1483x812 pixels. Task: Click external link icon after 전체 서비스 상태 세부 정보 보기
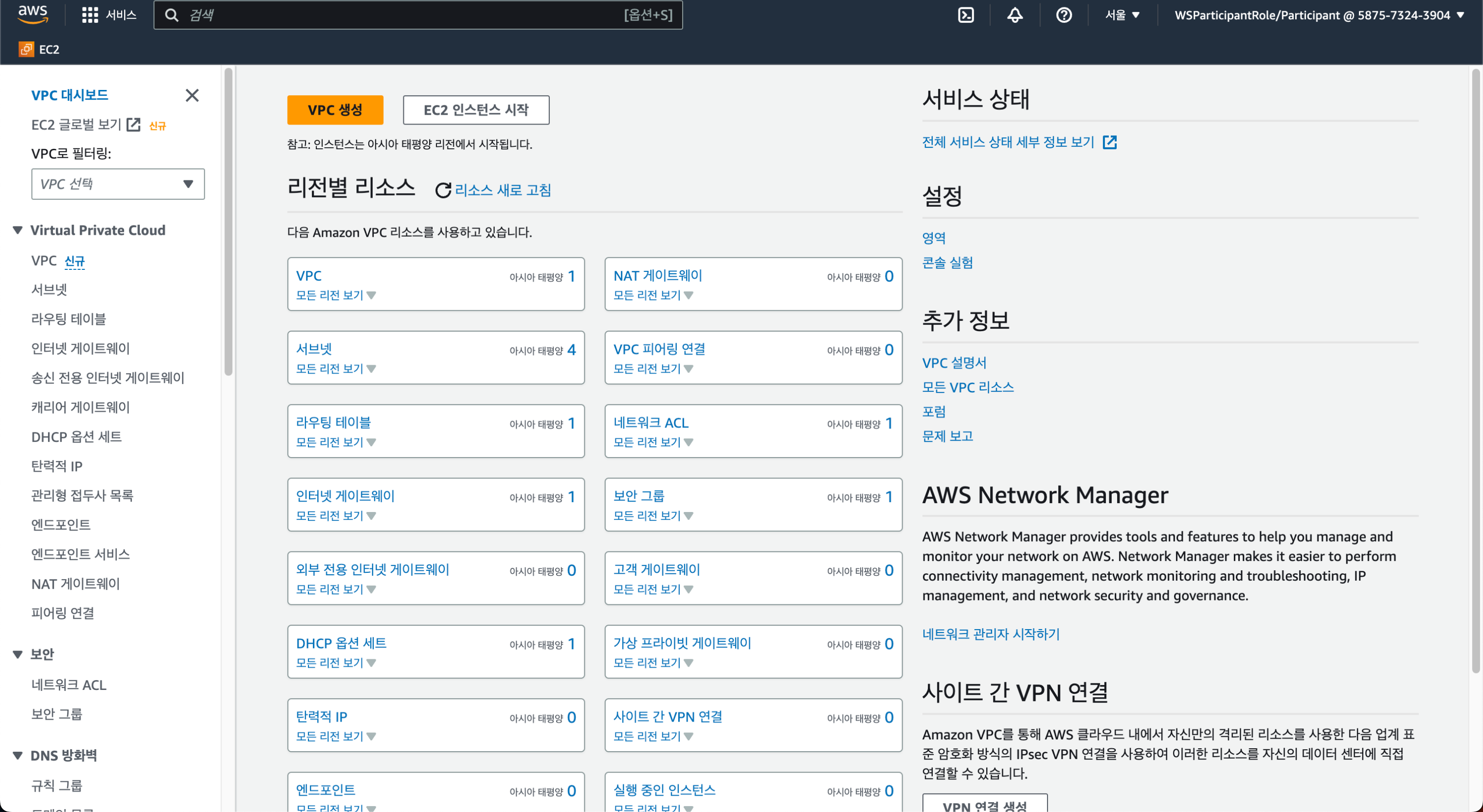coord(1109,142)
